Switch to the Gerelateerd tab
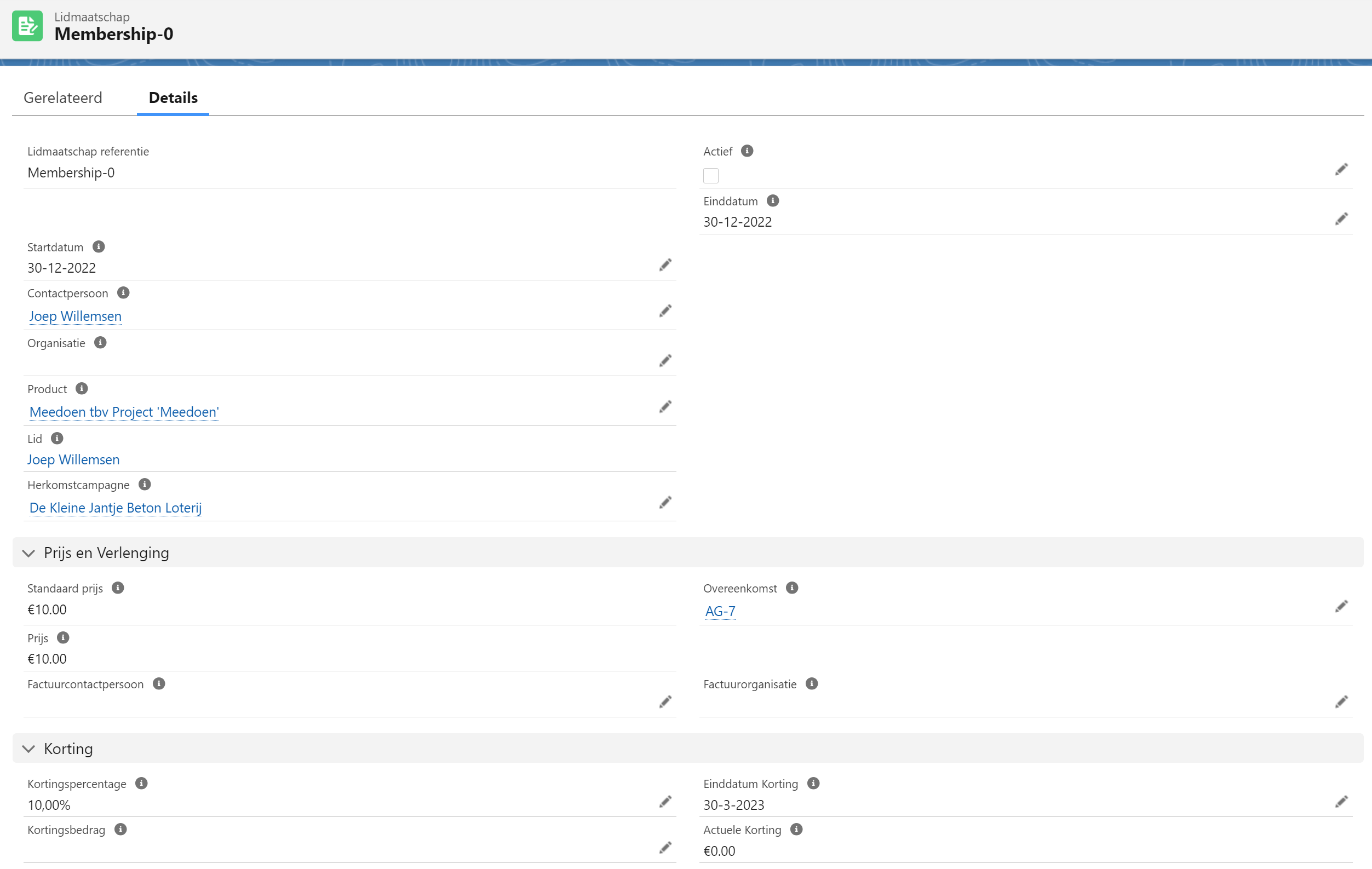The image size is (1372, 869). 62,97
